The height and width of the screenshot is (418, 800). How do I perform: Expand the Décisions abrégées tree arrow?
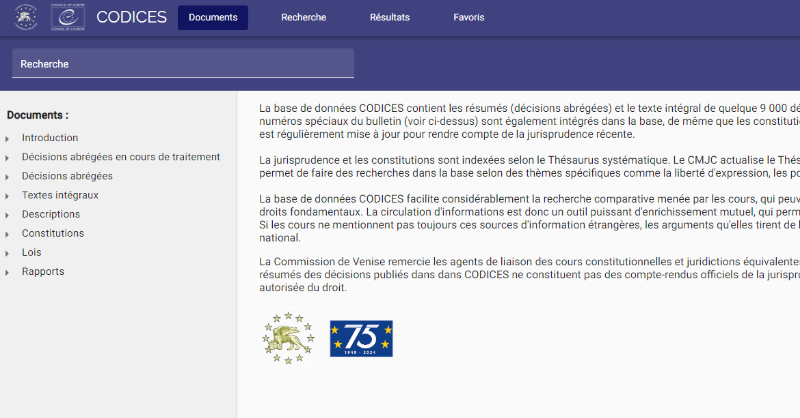(x=7, y=177)
